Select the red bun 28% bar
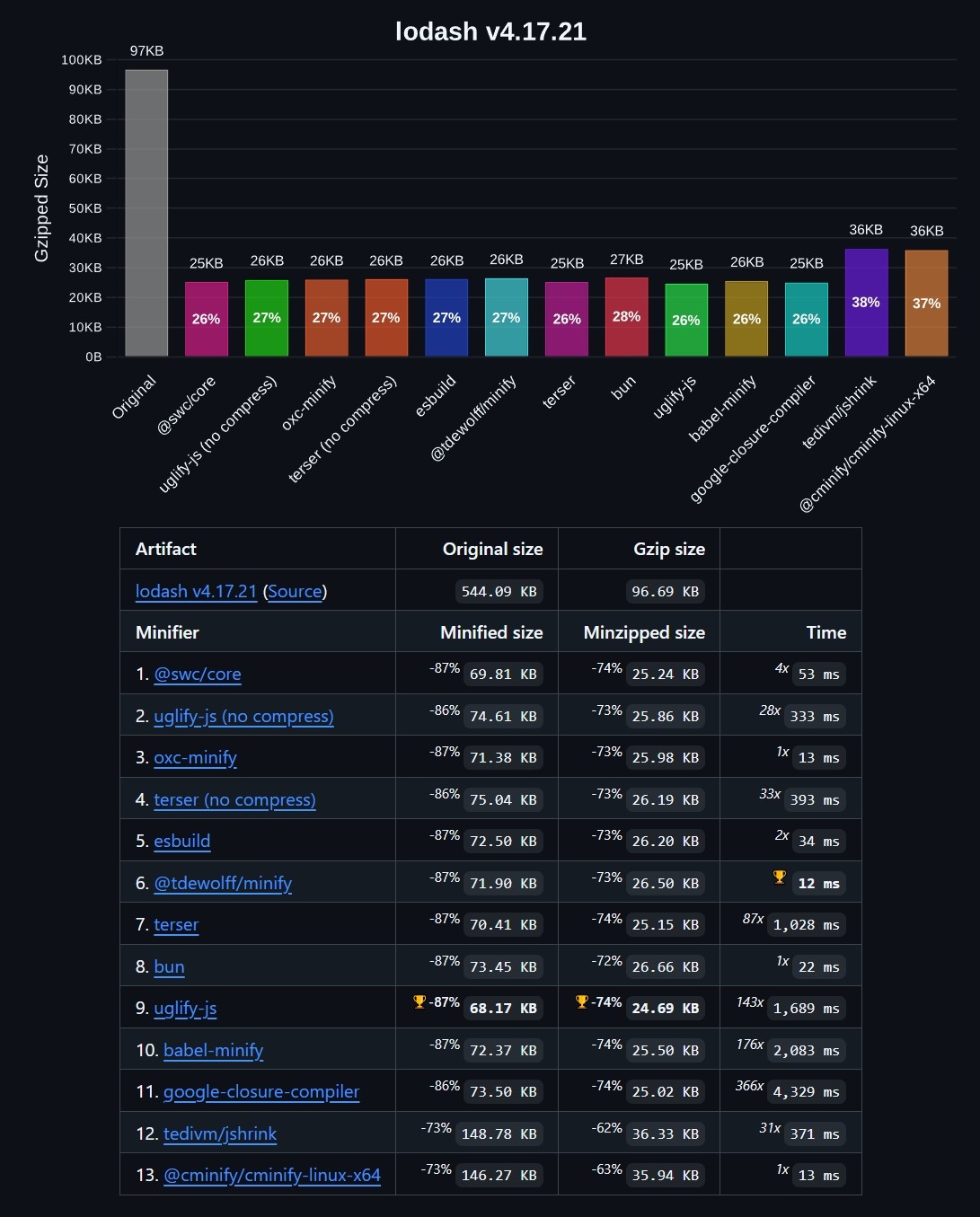This screenshot has height=1217, width=980. click(x=626, y=317)
